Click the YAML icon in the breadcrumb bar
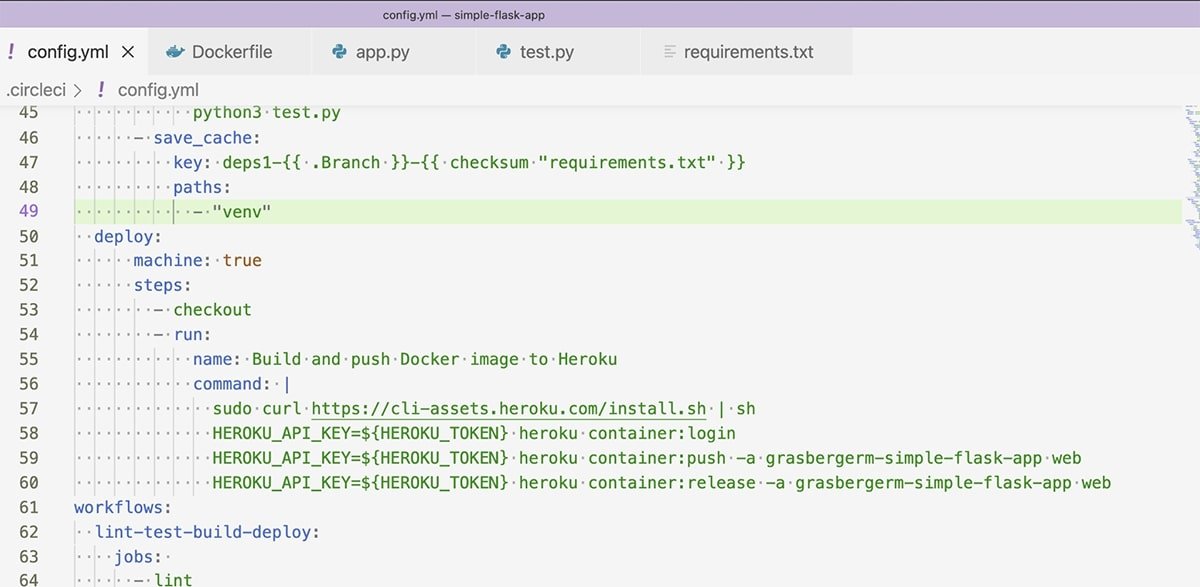 pyautogui.click(x=102, y=90)
